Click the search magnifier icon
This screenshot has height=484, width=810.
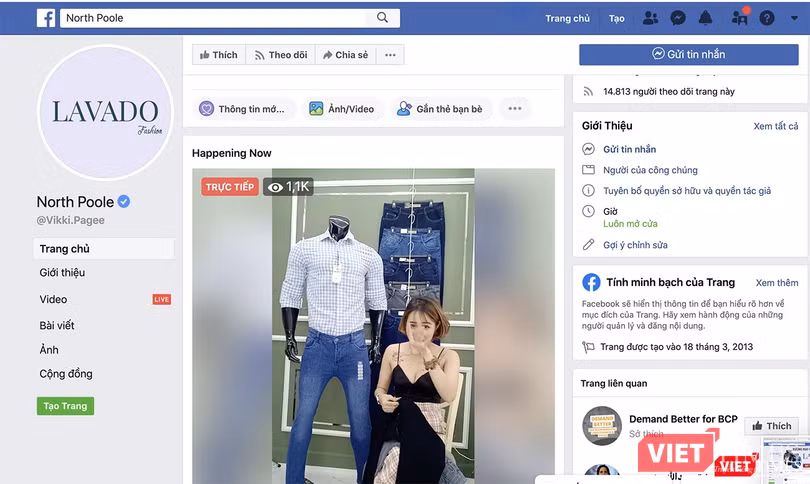coord(382,18)
